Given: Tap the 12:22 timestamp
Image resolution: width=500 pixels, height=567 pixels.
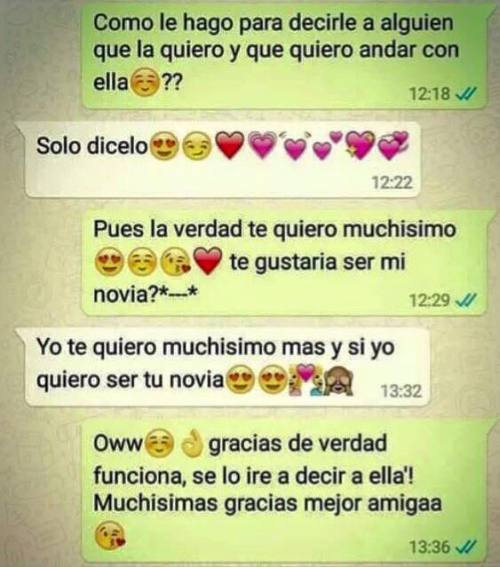Looking at the screenshot, I should click(392, 183).
